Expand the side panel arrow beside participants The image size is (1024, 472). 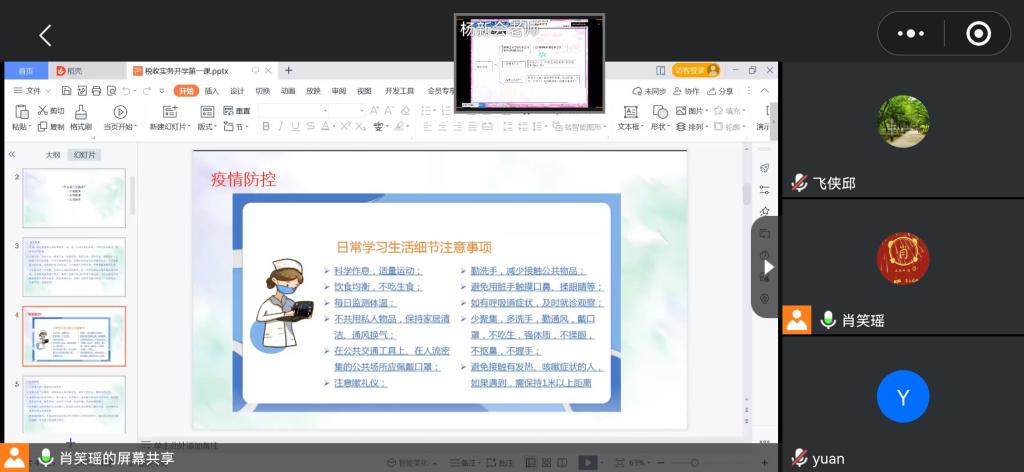tap(768, 268)
